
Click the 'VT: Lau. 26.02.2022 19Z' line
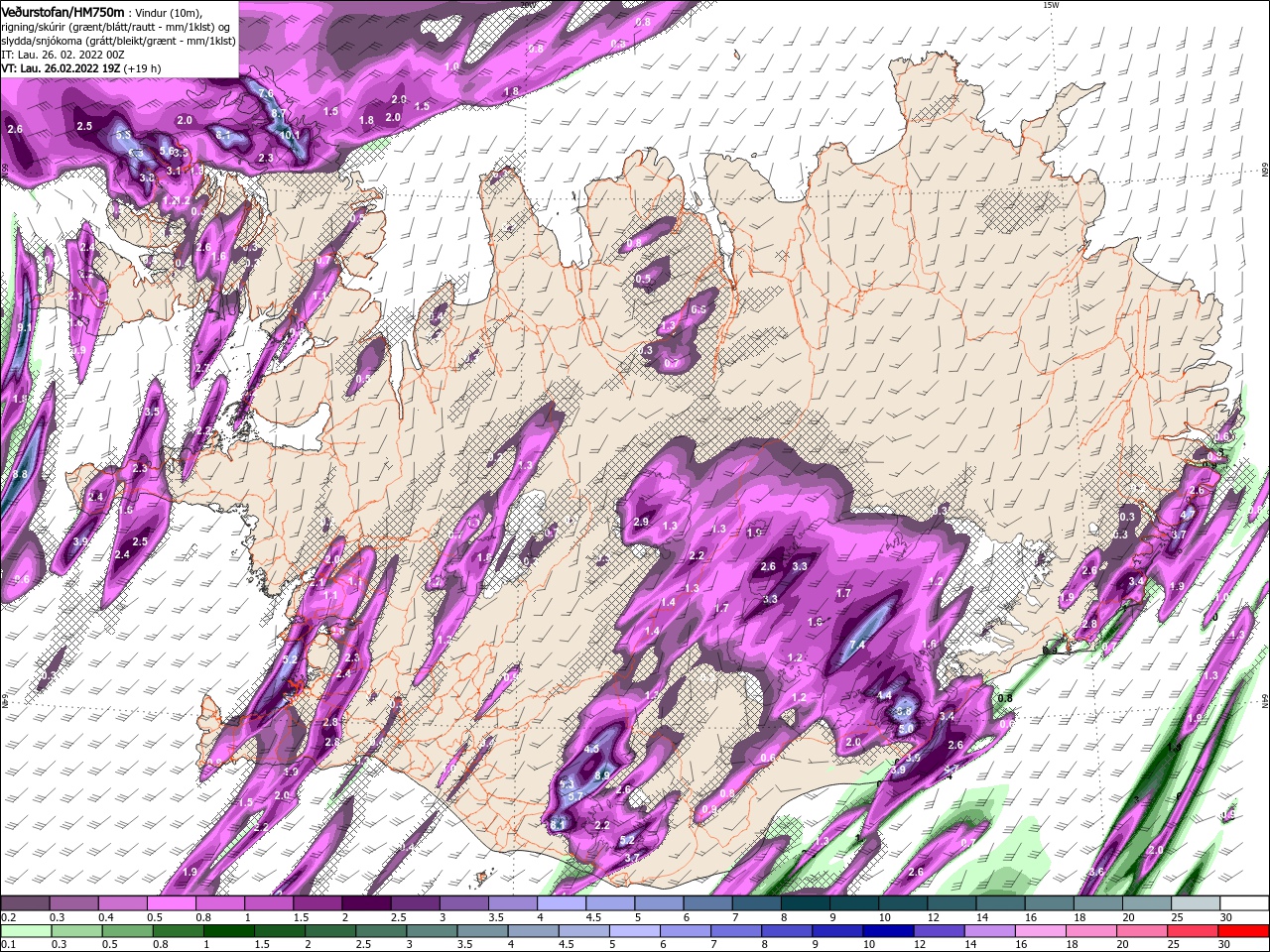point(61,68)
